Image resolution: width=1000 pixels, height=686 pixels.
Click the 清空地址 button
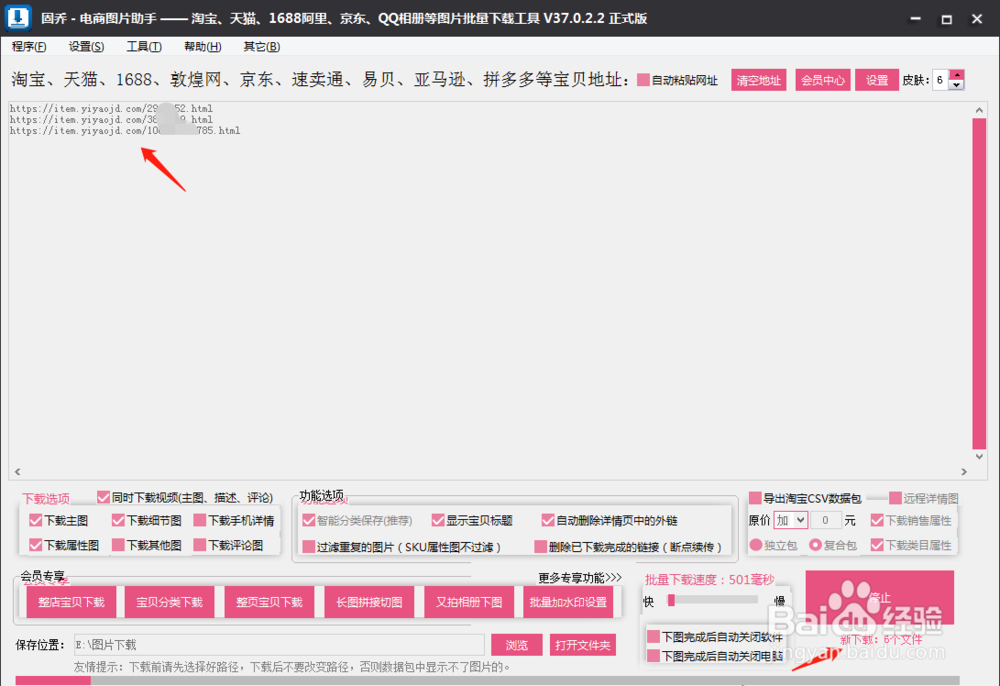758,80
